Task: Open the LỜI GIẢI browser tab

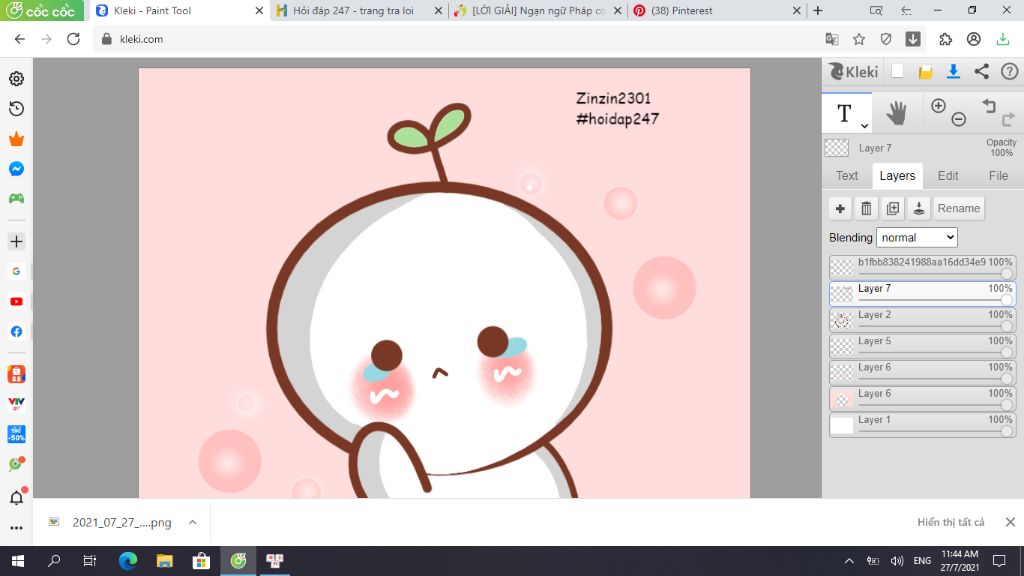Action: [x=537, y=10]
